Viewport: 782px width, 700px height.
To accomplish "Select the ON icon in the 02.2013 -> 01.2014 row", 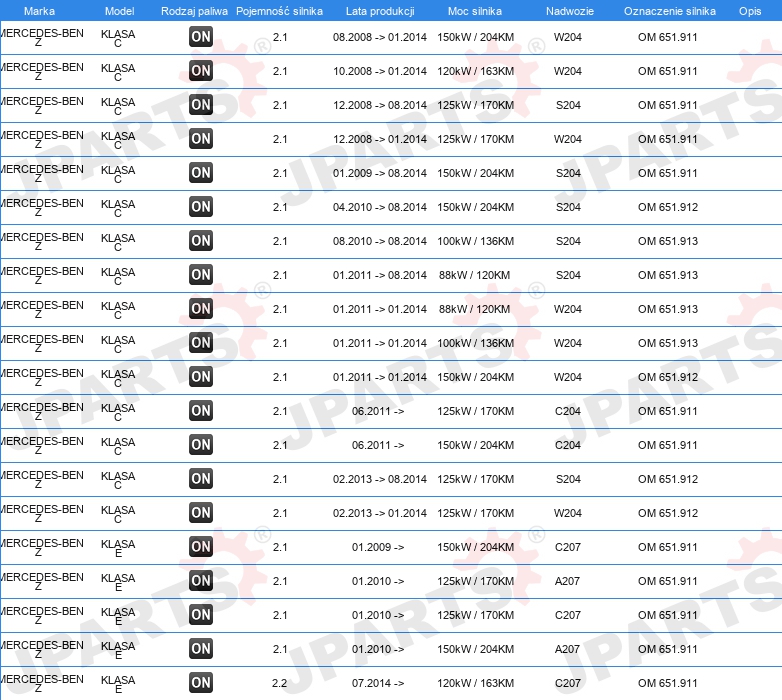I will coord(201,513).
